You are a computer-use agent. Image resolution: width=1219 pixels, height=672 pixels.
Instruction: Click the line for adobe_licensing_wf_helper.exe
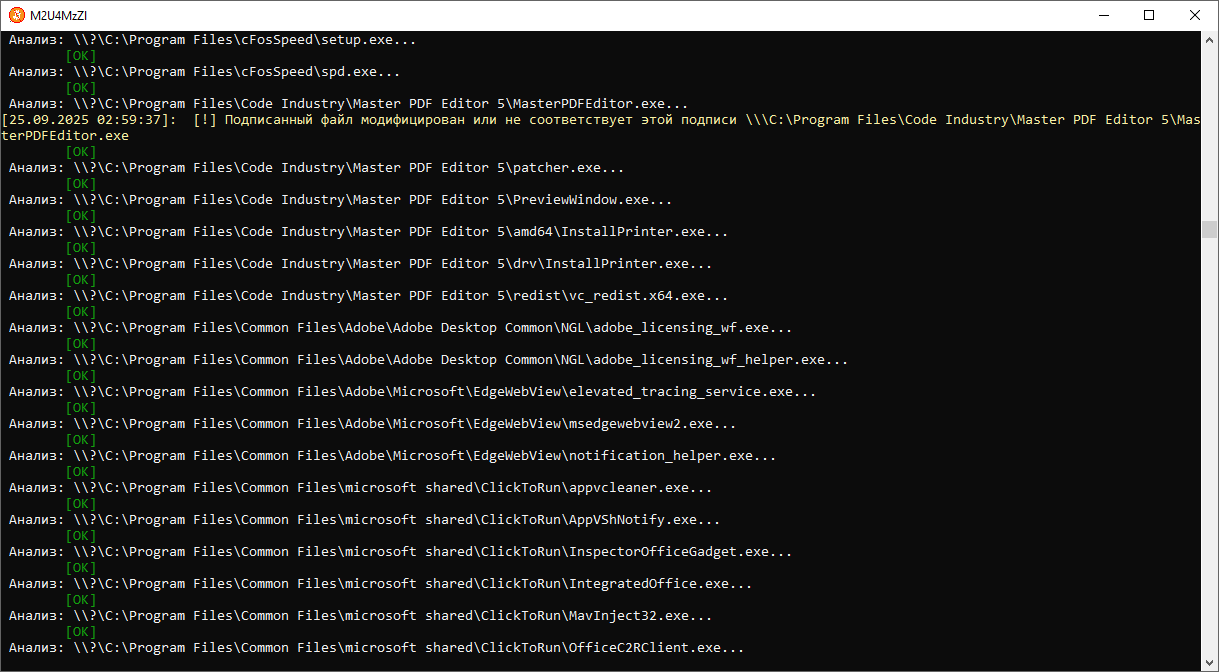click(429, 360)
